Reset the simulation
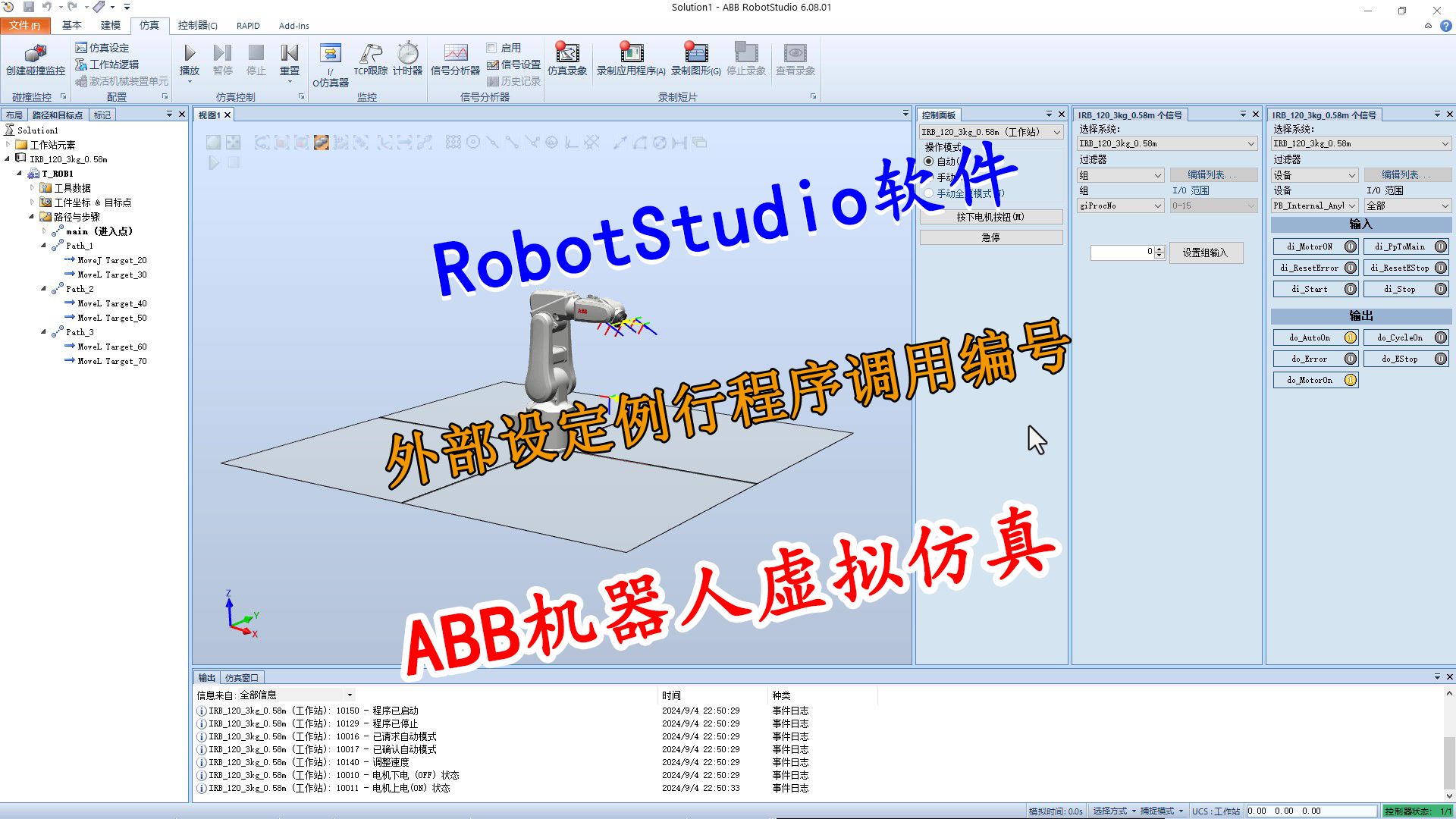 click(289, 61)
